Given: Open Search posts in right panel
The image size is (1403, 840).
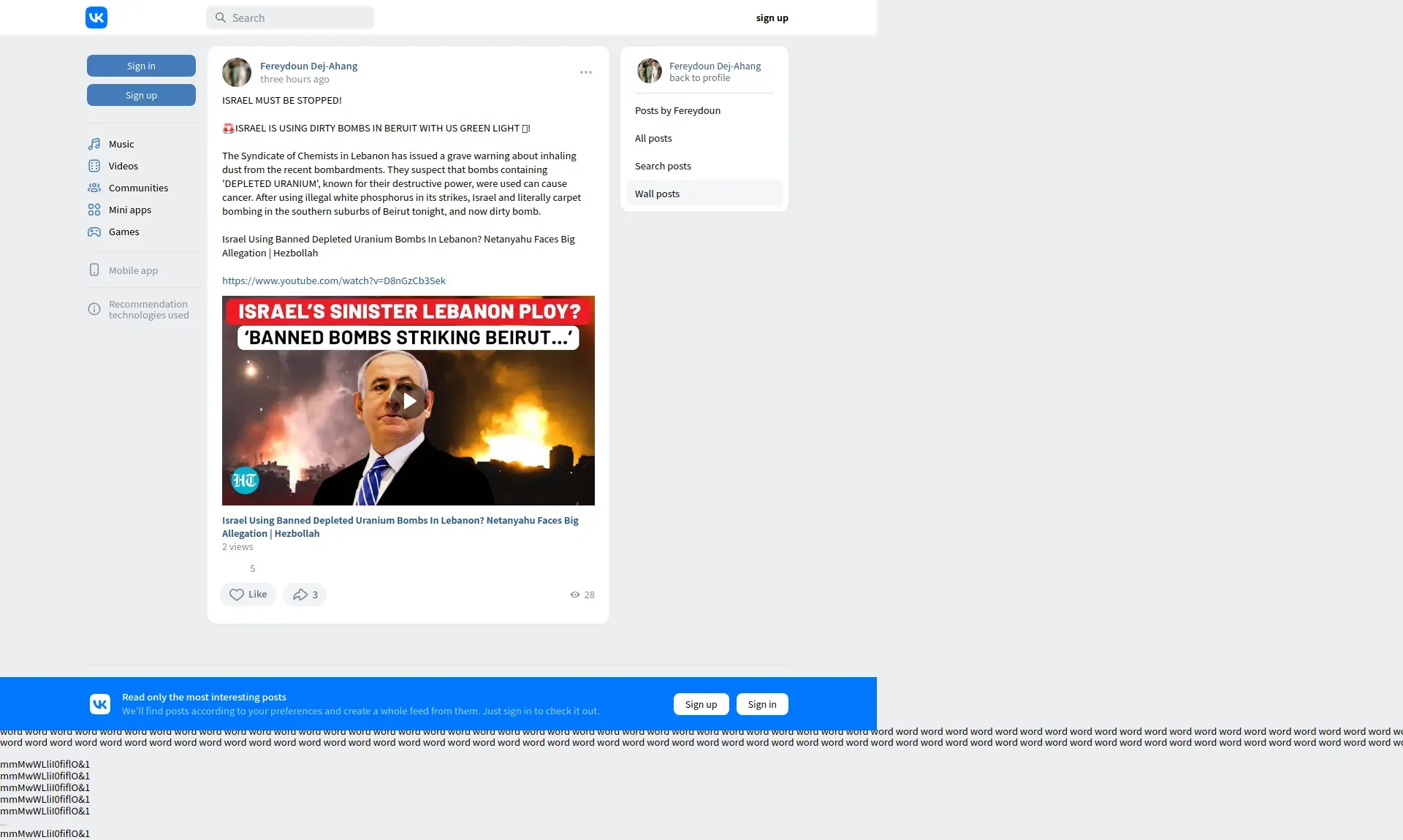Looking at the screenshot, I should [663, 166].
